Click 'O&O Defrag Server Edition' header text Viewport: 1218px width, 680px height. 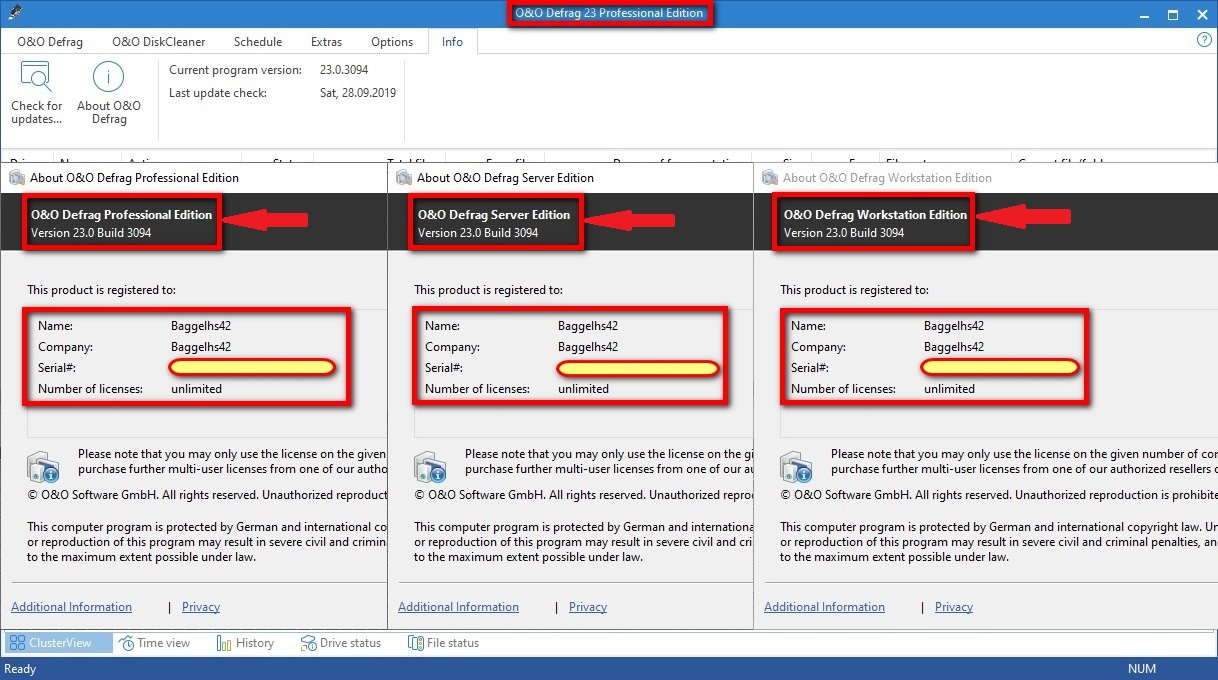[x=494, y=214]
